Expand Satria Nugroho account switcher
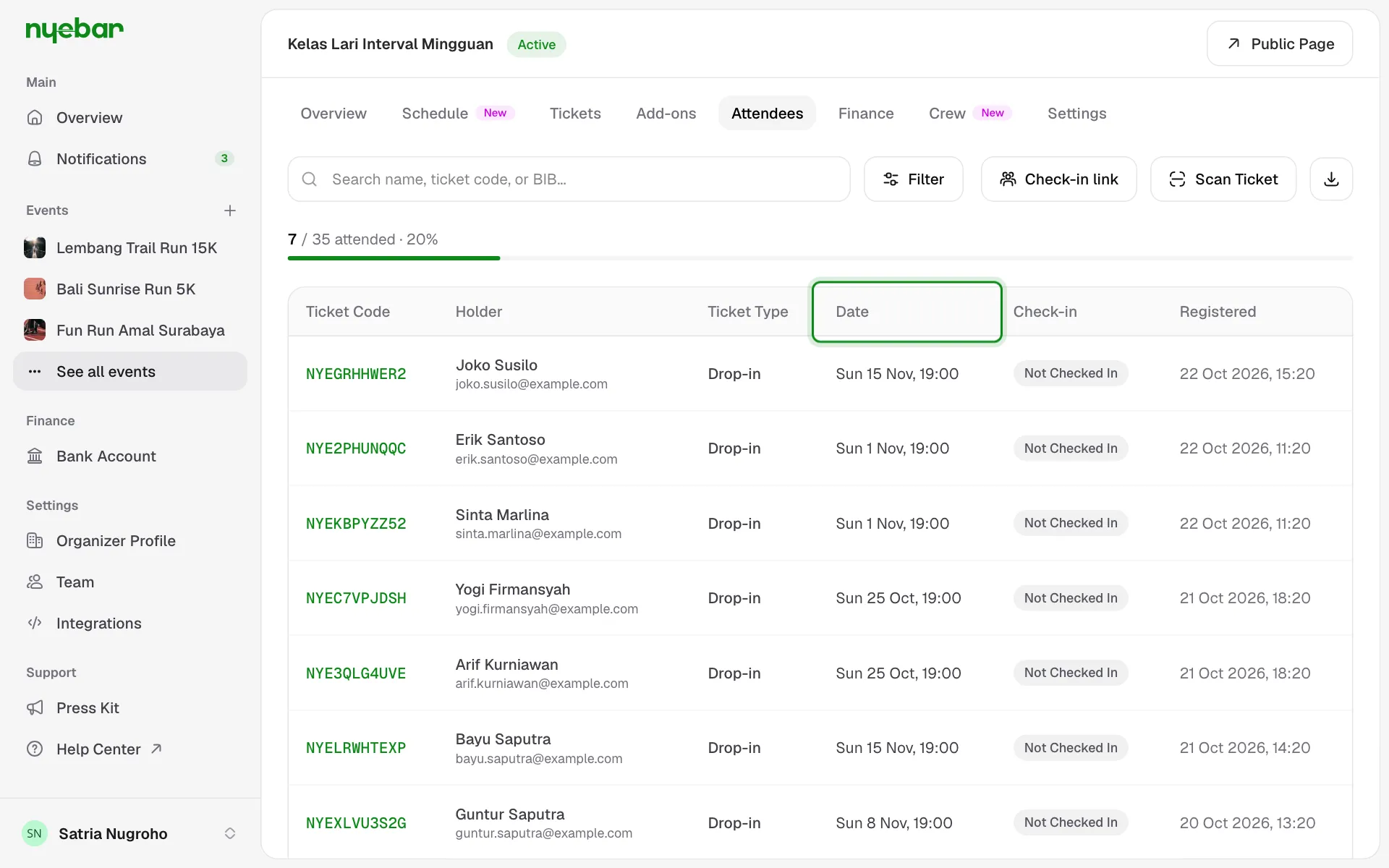Image resolution: width=1389 pixels, height=868 pixels. 230,833
